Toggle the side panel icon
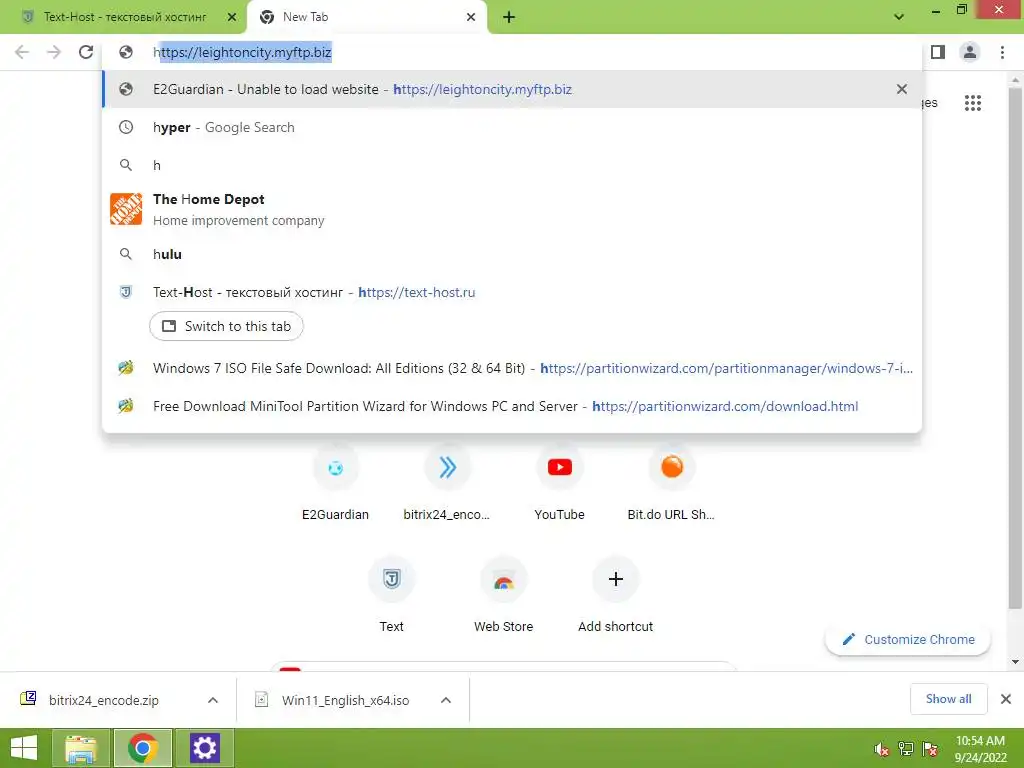 tap(938, 52)
